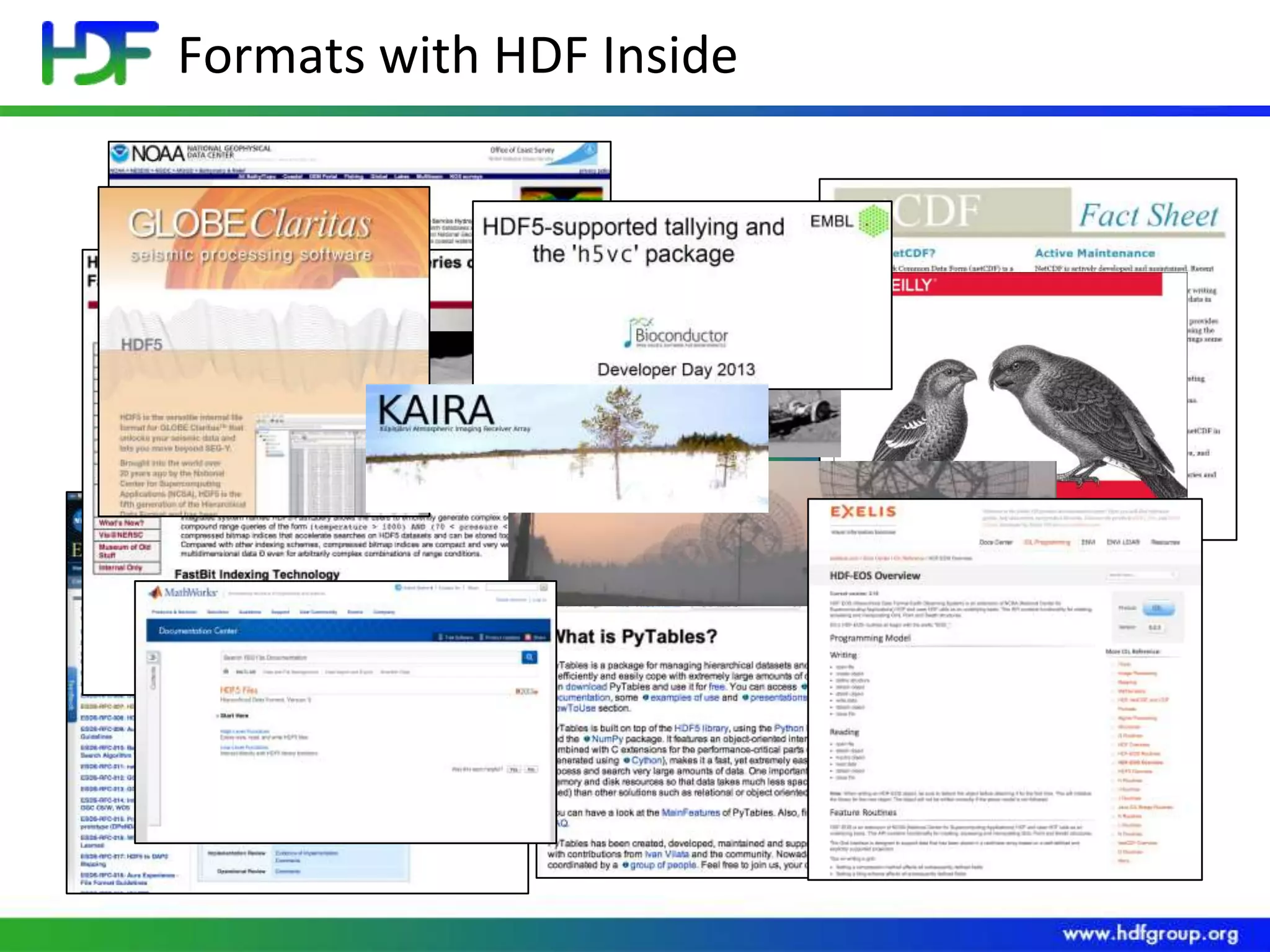Click the HDF5 Files heading in MathWorks

pyautogui.click(x=239, y=690)
